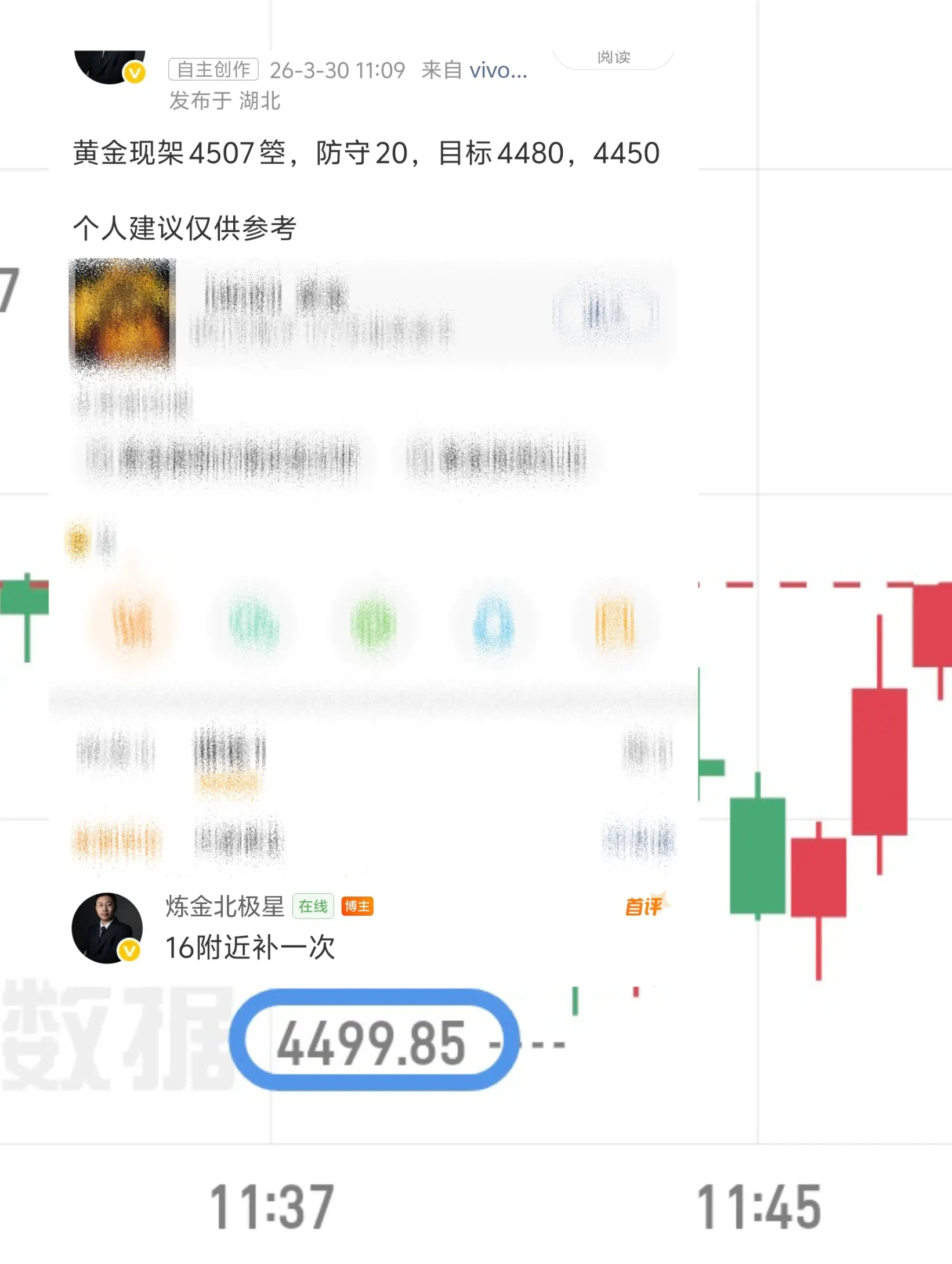Click the 自主创作 tag label

coord(213,70)
